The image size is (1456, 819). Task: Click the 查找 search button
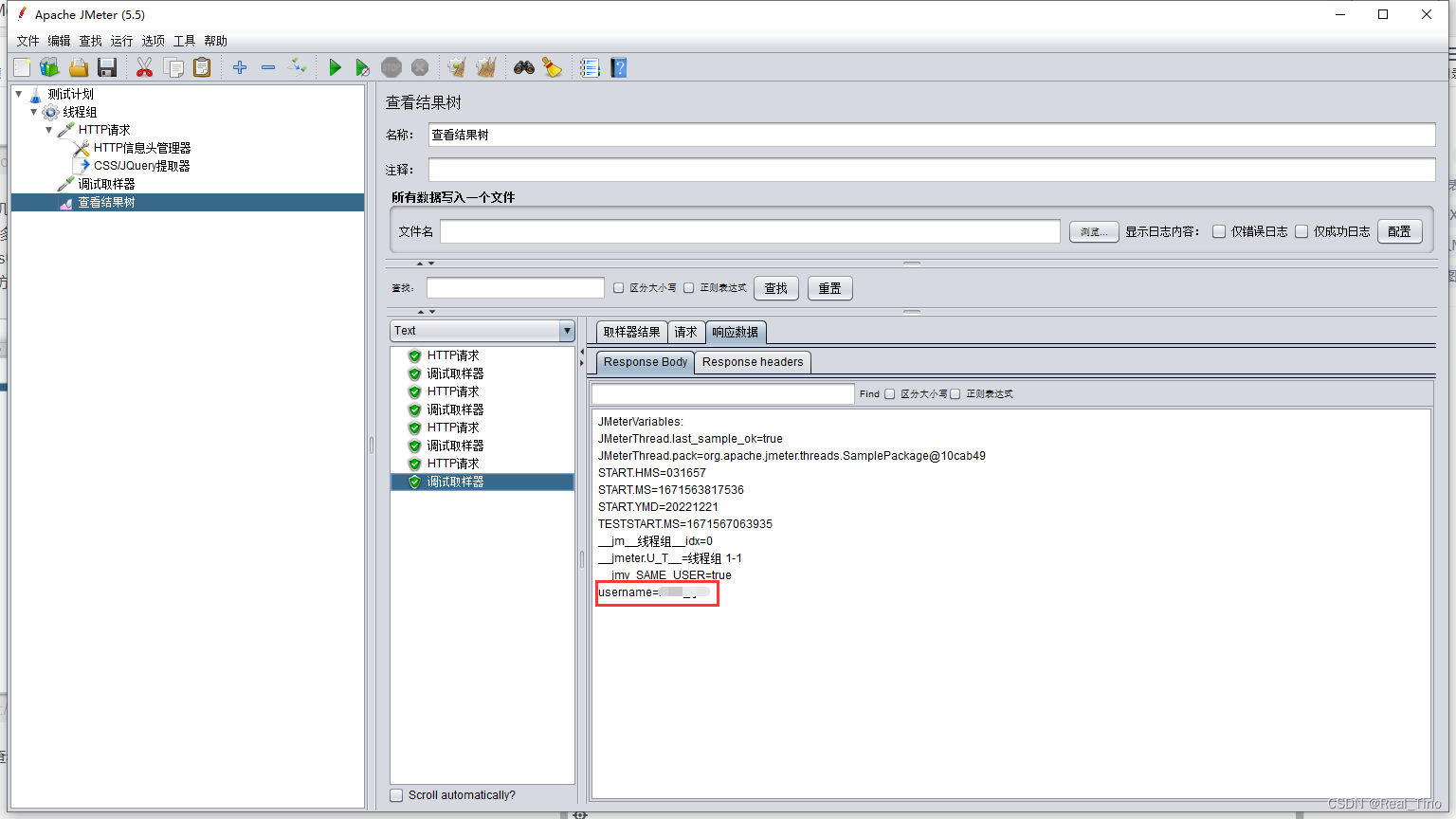pyautogui.click(x=776, y=288)
